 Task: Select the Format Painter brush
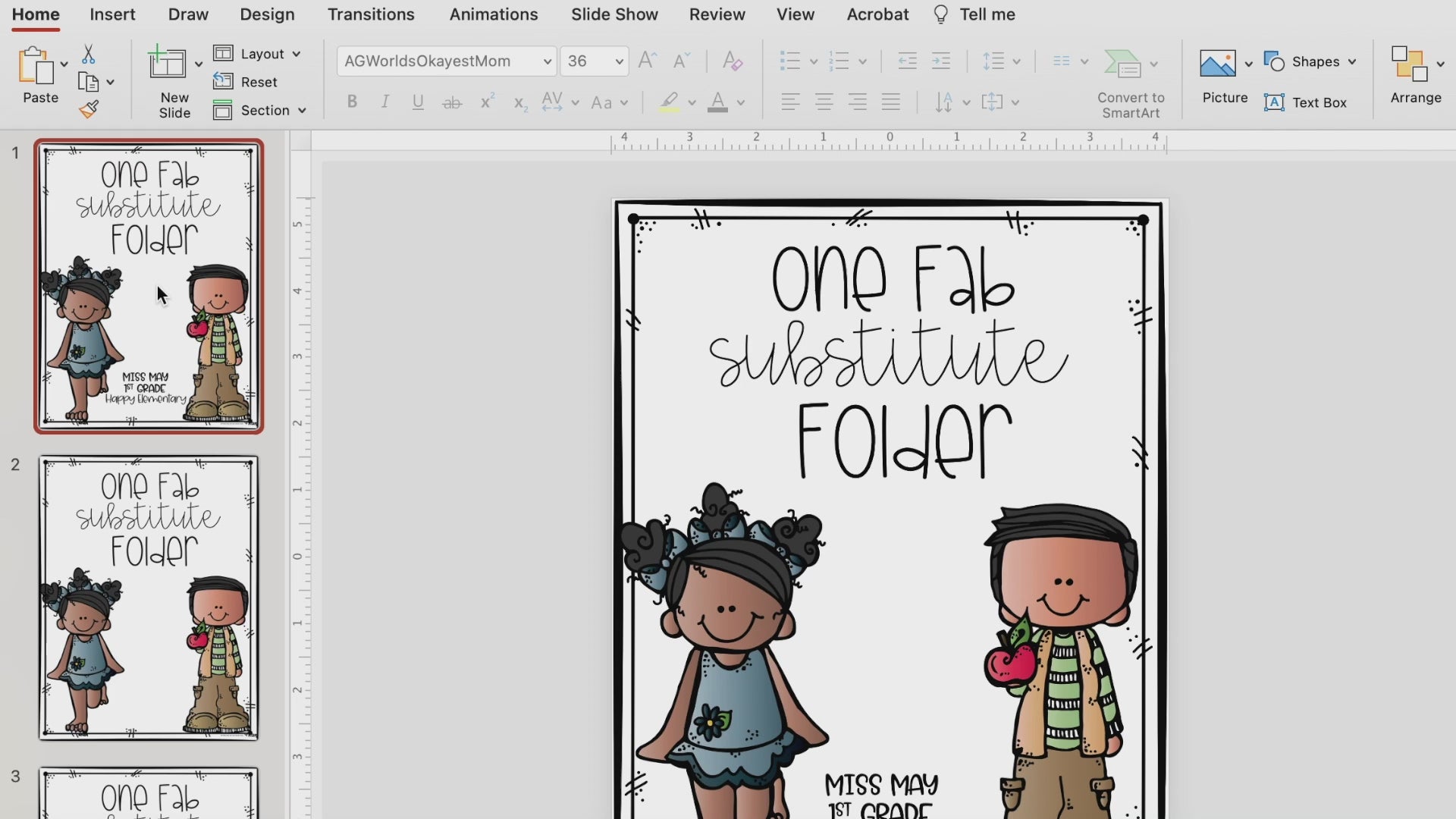[89, 110]
